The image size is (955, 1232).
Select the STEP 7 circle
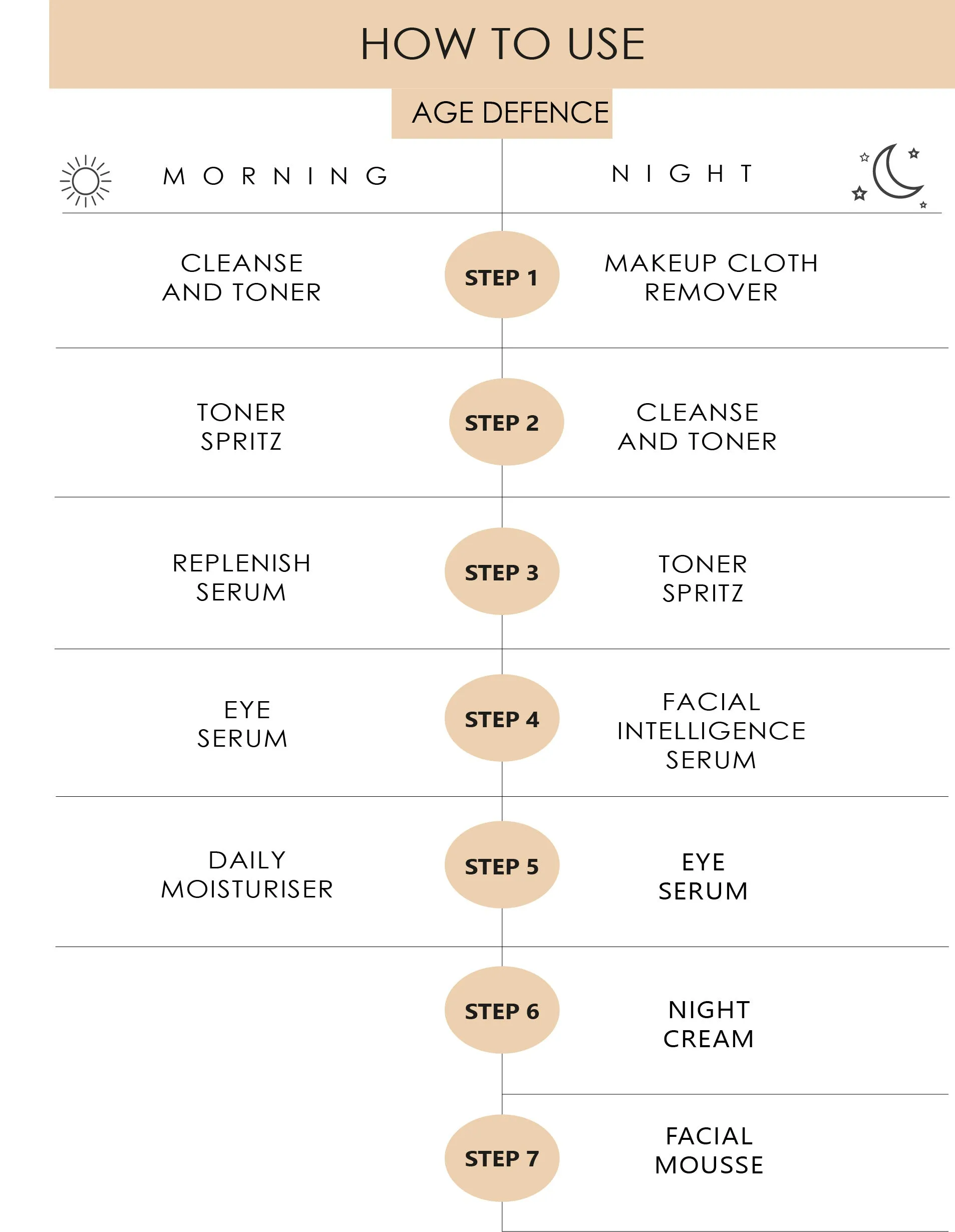click(x=501, y=1158)
